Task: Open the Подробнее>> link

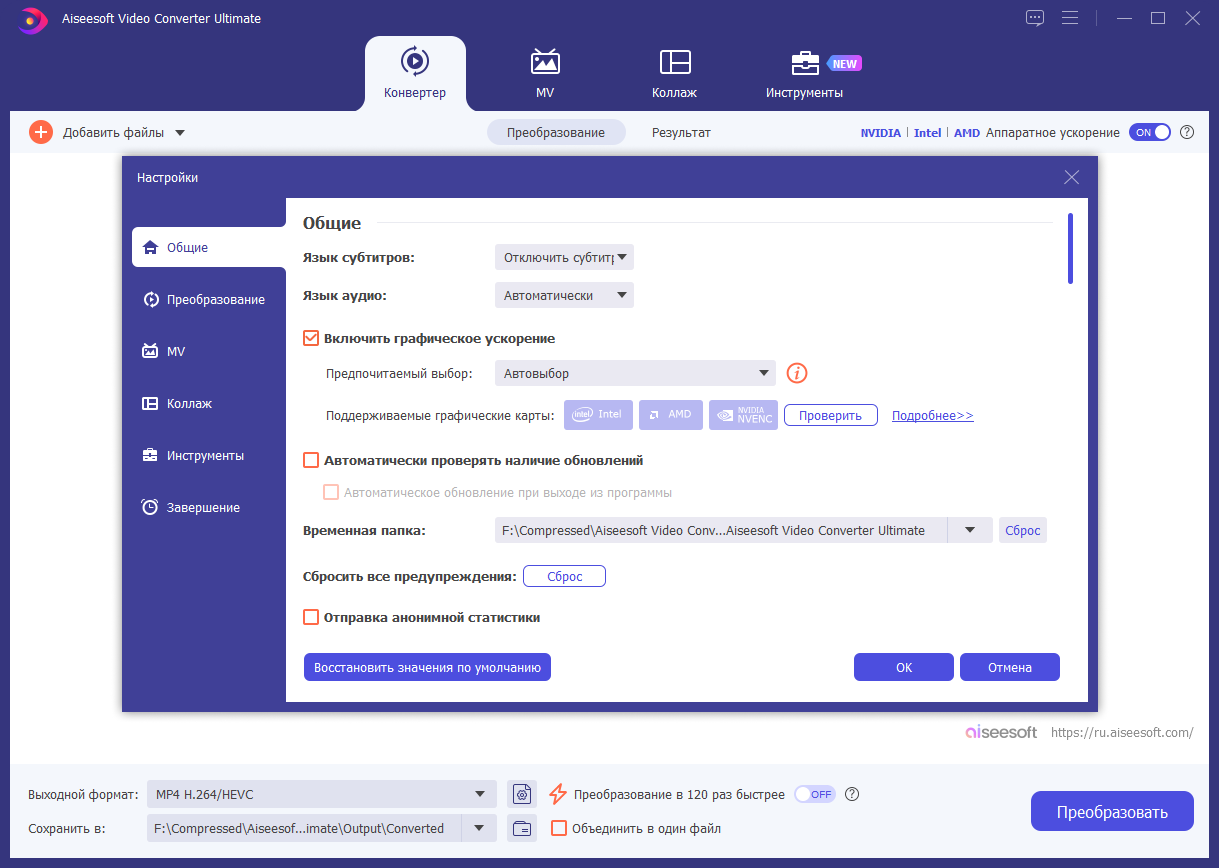Action: (933, 415)
